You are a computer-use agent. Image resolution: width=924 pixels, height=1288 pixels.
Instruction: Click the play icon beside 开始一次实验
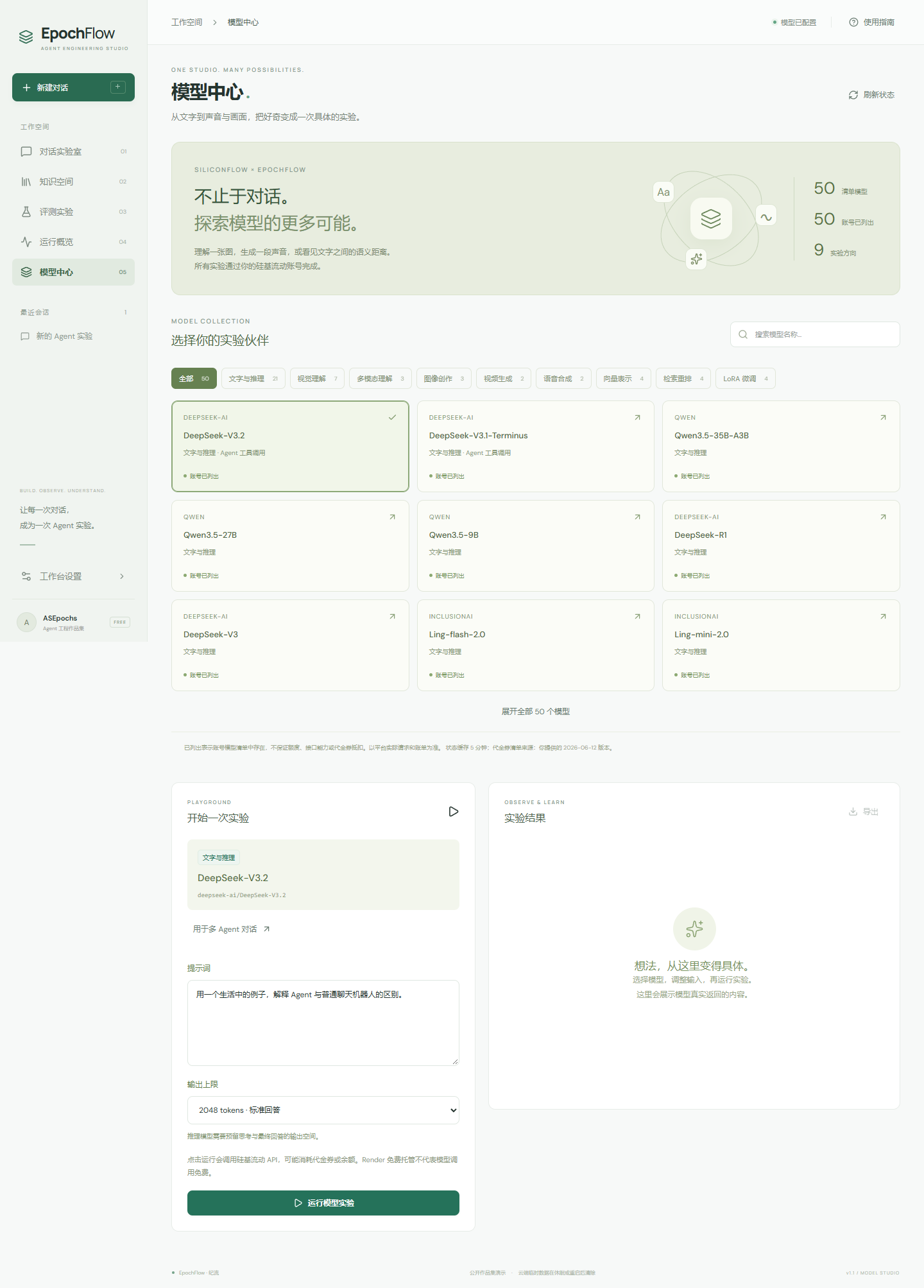coord(454,812)
